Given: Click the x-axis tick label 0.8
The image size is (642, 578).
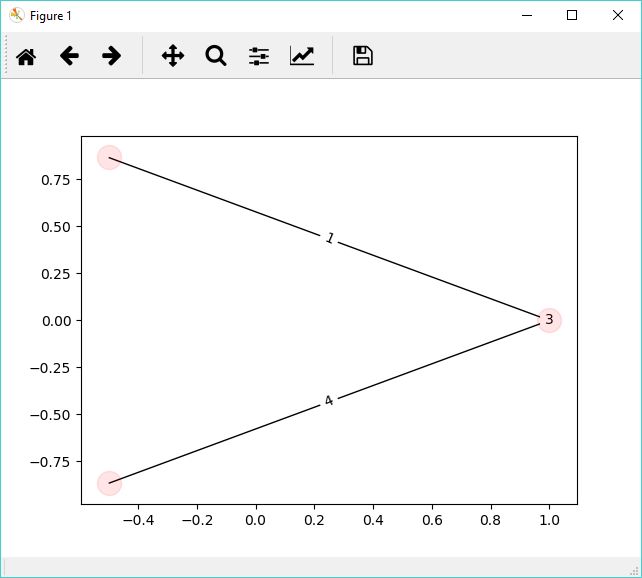Looking at the screenshot, I should [491, 520].
